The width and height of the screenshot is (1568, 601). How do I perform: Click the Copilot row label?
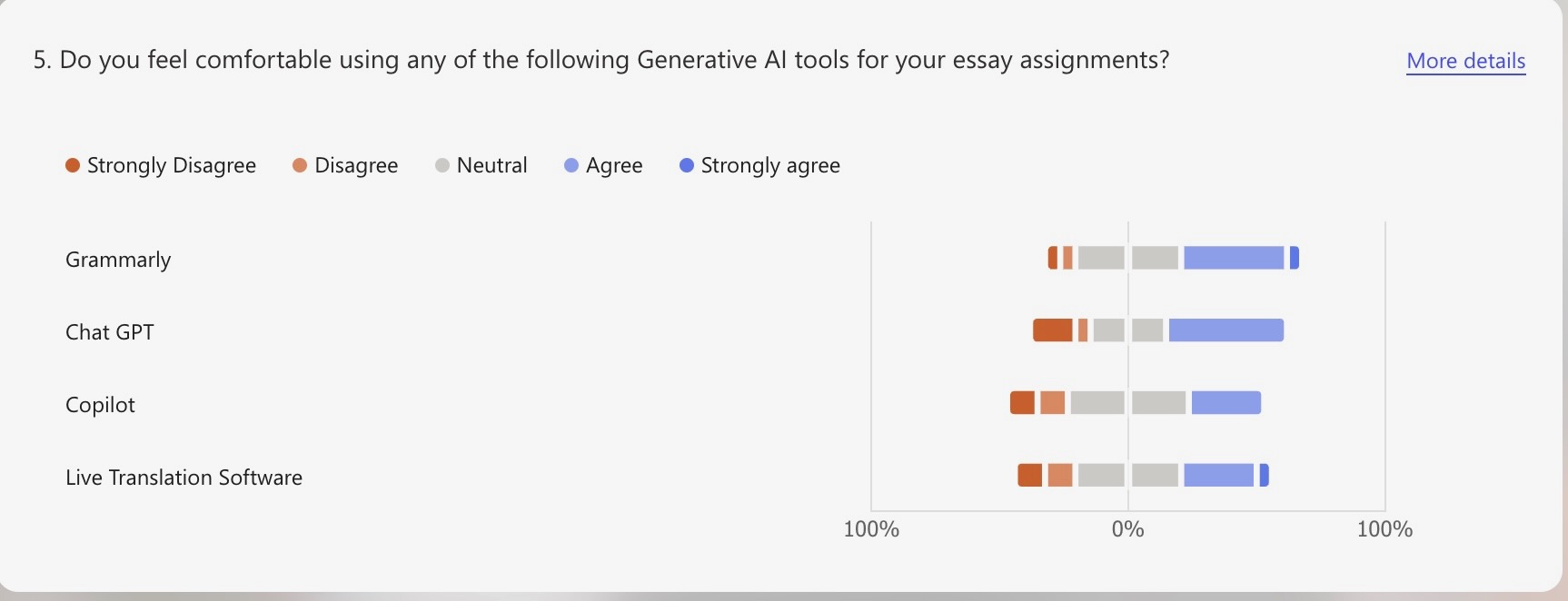coord(100,405)
